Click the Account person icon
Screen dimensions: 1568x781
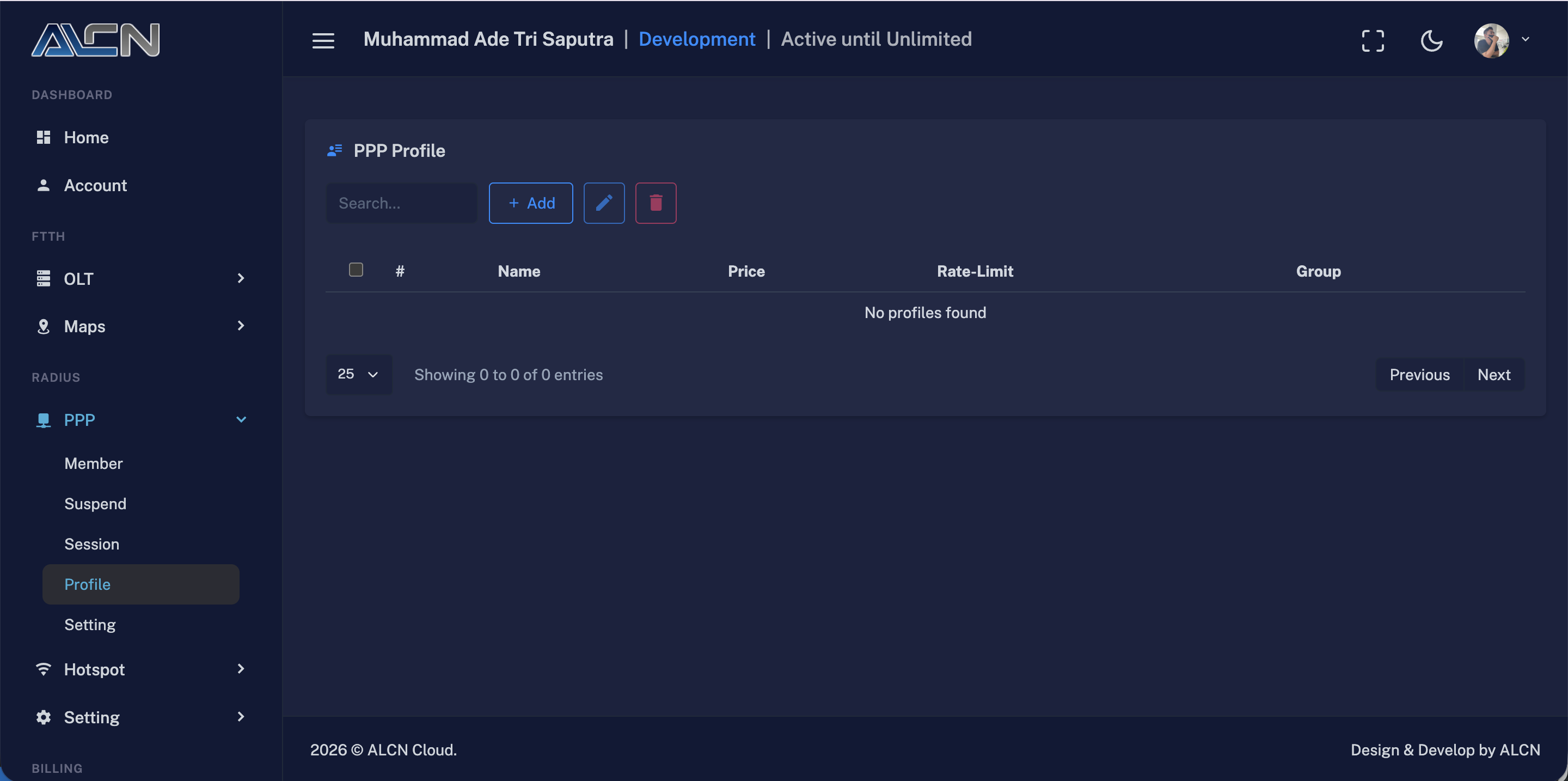point(43,185)
